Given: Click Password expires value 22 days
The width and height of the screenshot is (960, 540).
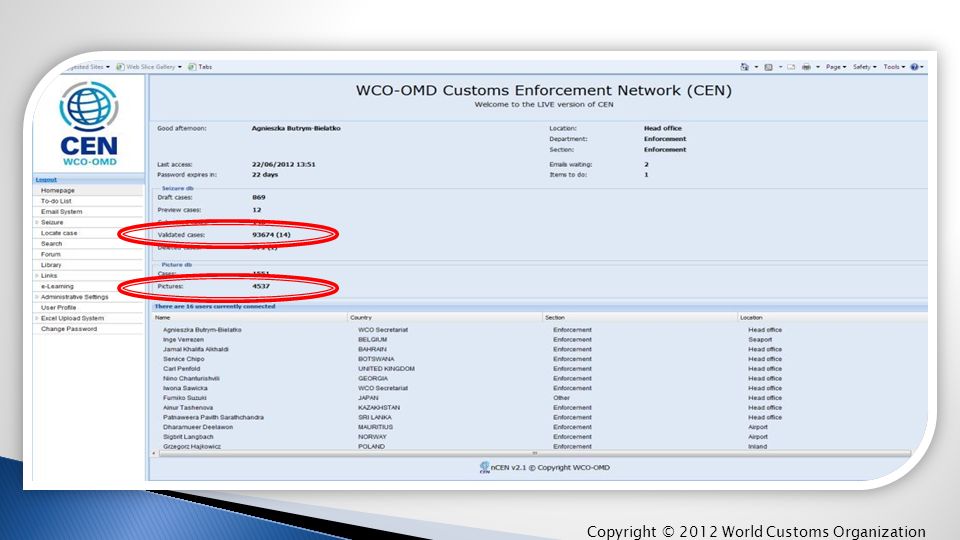Looking at the screenshot, I should (264, 175).
